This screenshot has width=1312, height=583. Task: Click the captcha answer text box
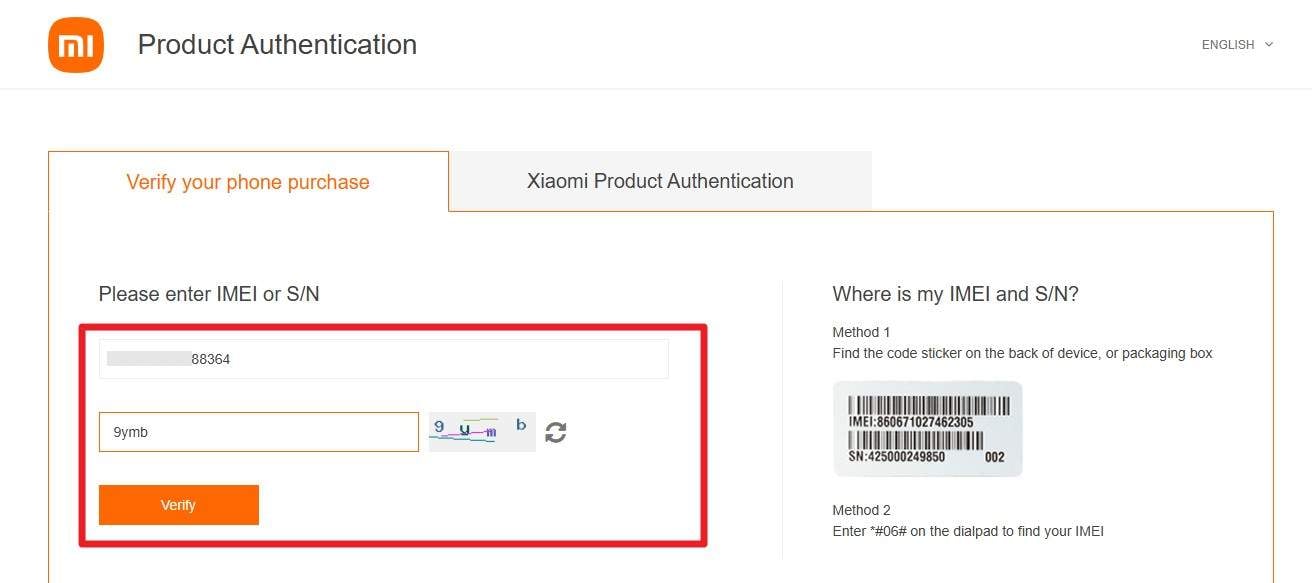pyautogui.click(x=258, y=431)
